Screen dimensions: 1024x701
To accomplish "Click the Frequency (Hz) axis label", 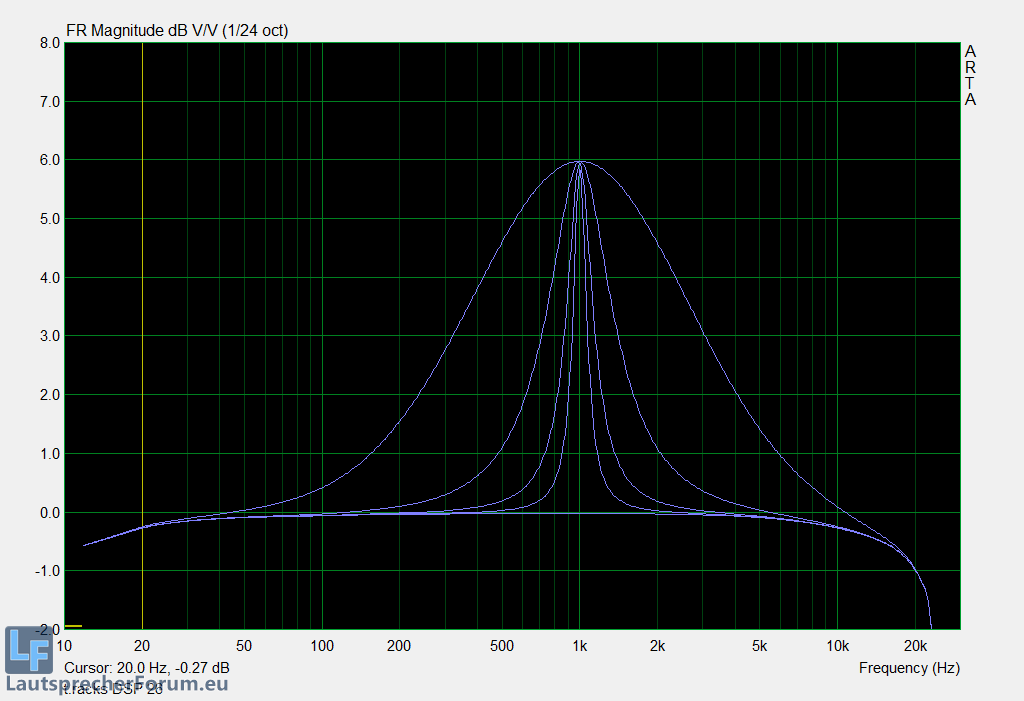I will [x=908, y=667].
